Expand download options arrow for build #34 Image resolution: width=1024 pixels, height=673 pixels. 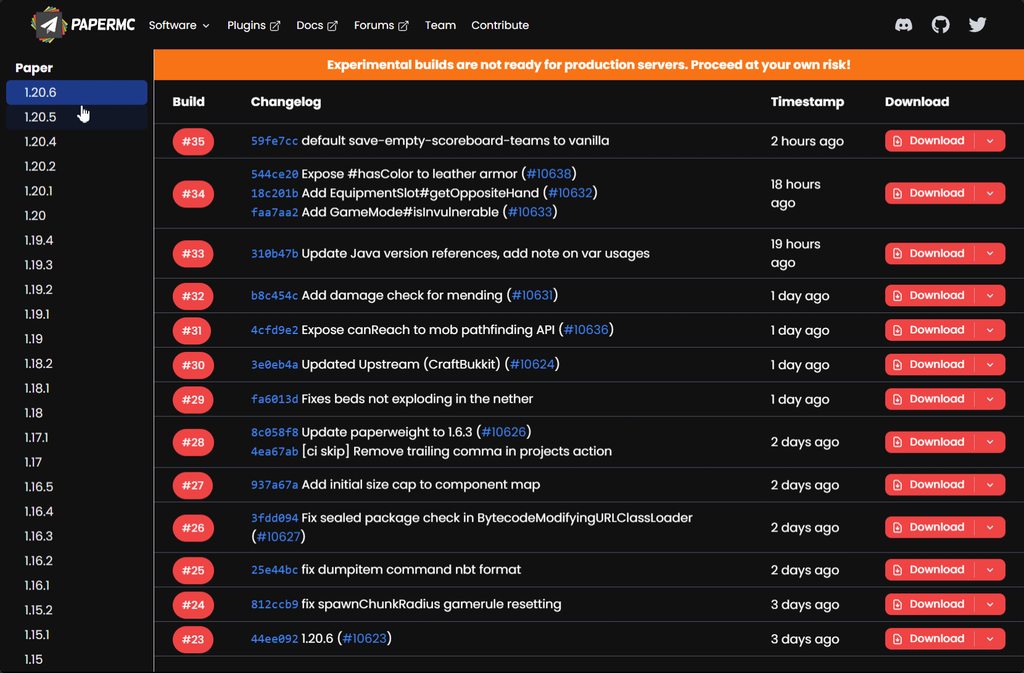[990, 193]
